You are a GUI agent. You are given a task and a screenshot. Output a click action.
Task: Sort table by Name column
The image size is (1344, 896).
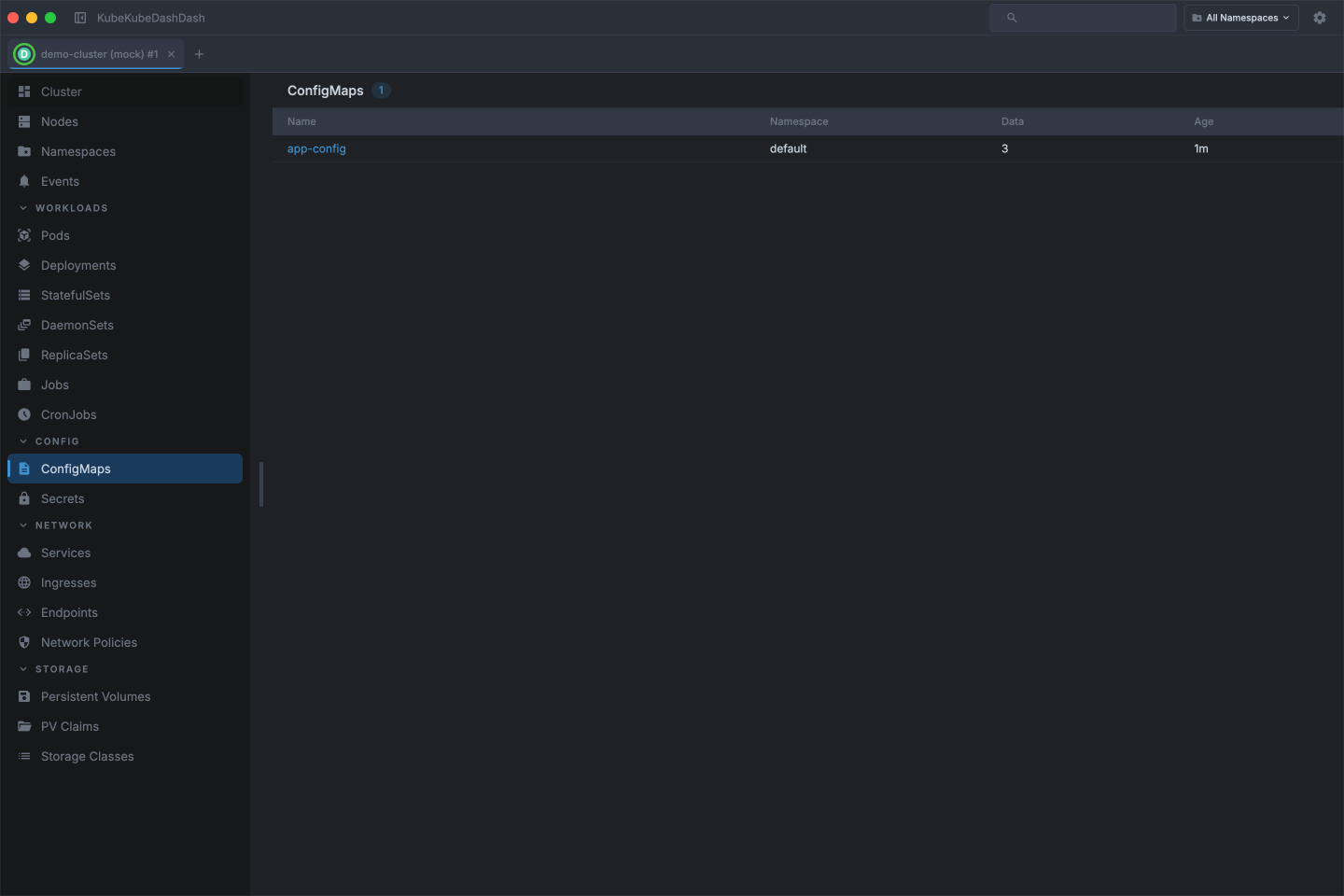click(301, 121)
